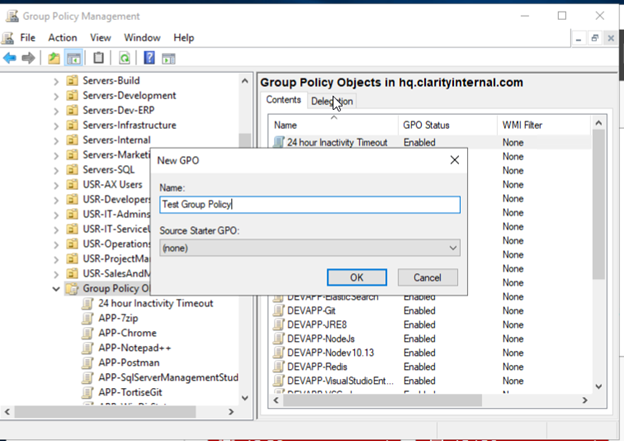Viewport: 624px width, 441px height.
Task: Select APP-Notepad++ in the tree
Action: tap(135, 348)
